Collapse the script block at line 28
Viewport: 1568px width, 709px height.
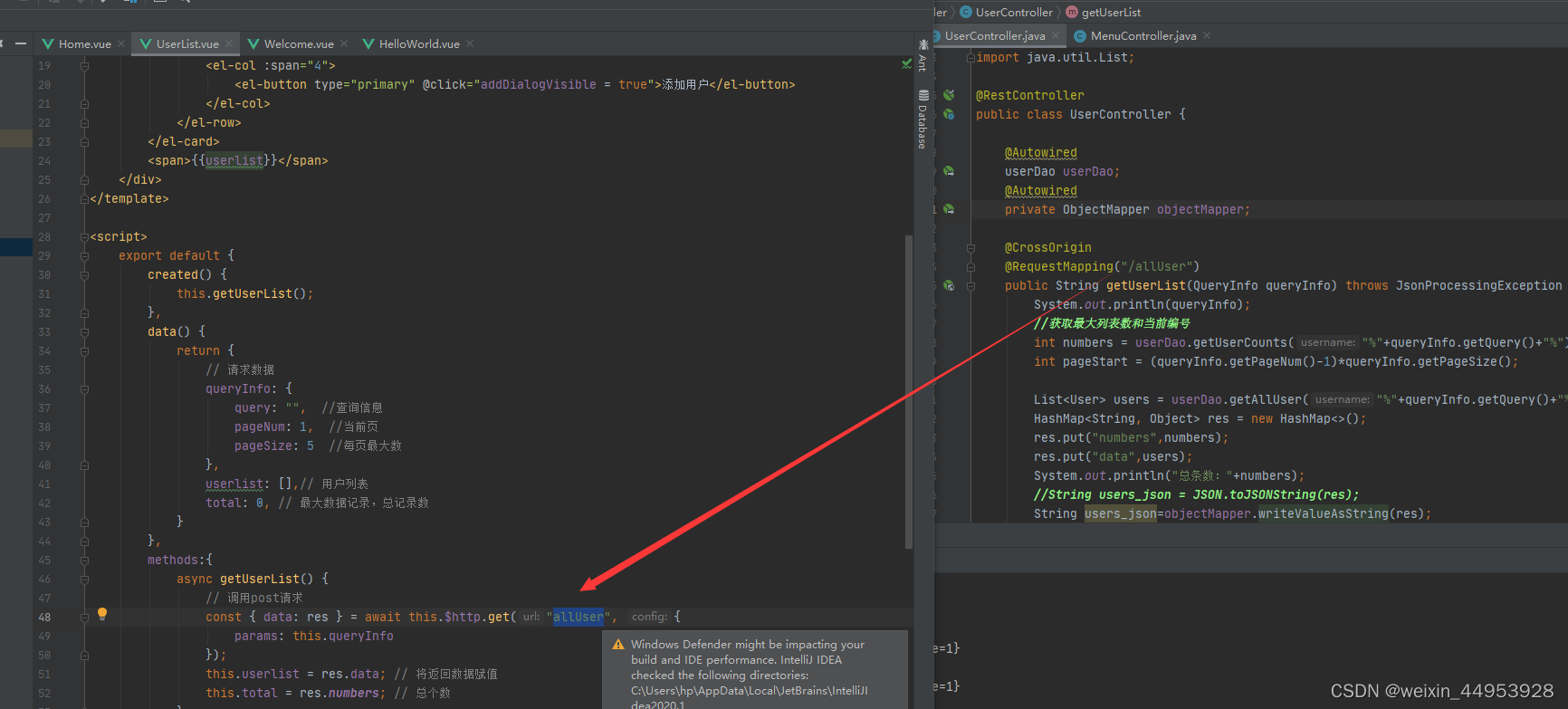tap(84, 237)
